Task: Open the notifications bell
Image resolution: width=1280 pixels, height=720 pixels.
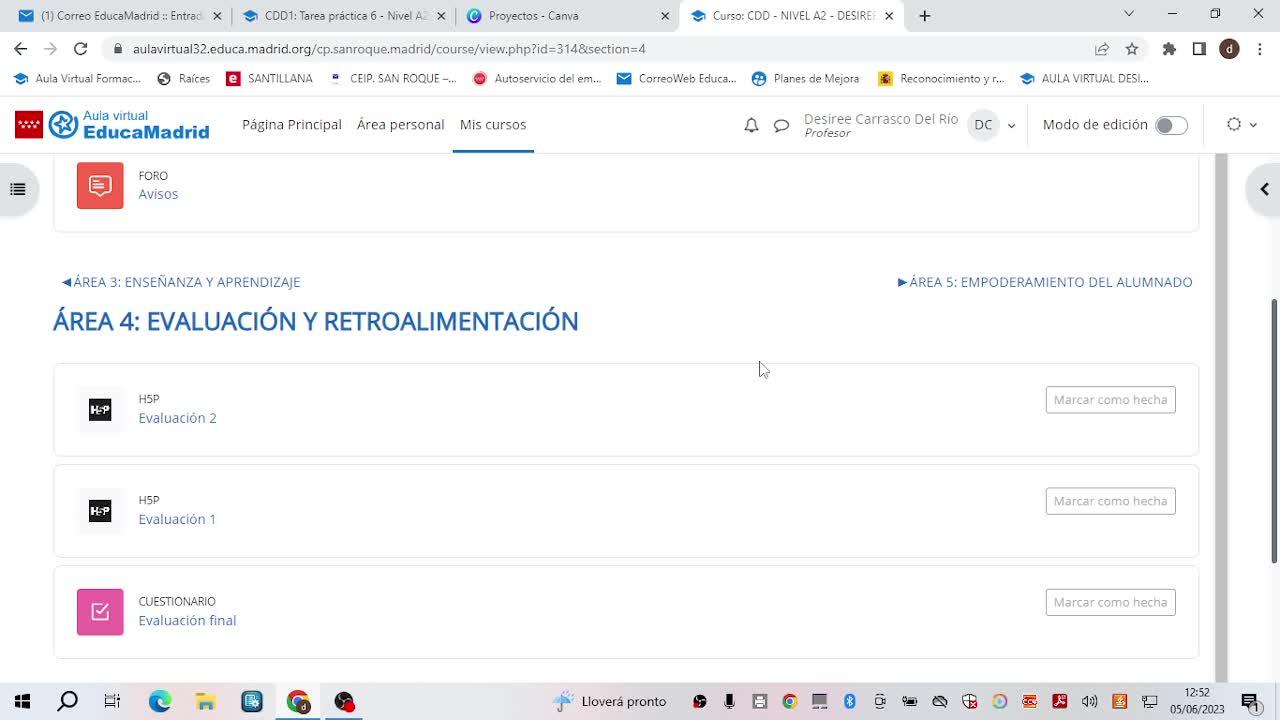Action: (751, 125)
